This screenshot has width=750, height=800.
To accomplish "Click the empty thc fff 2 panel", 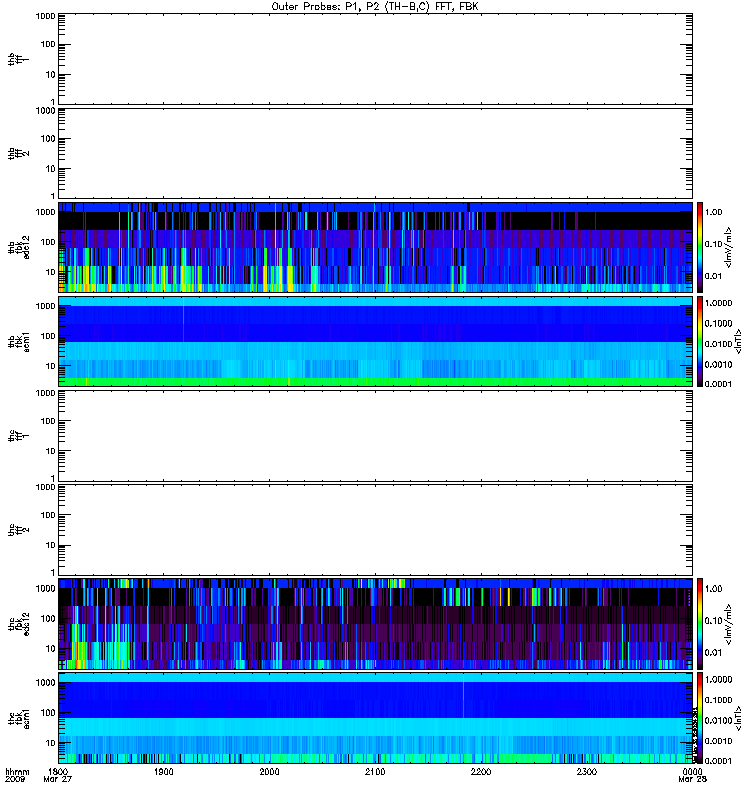I will (x=376, y=530).
